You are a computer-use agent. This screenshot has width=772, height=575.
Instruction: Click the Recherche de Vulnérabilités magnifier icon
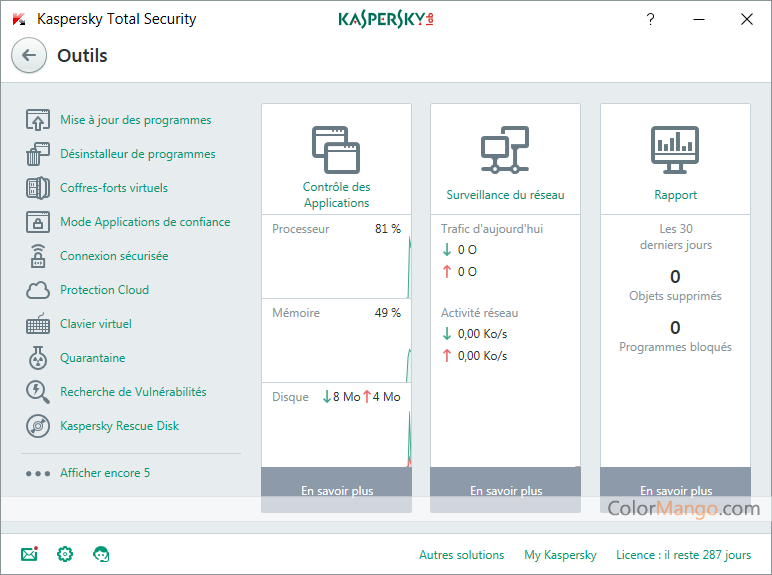coord(38,392)
